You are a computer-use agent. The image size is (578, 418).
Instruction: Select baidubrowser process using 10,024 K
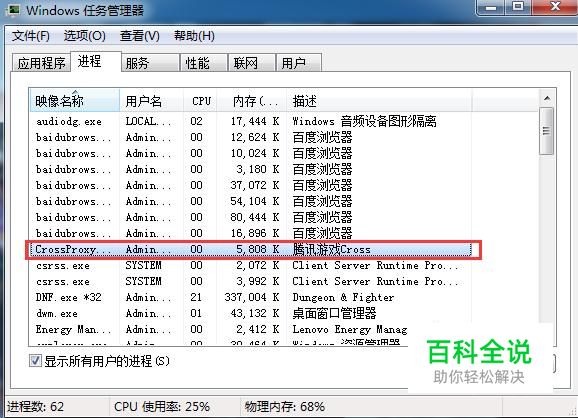(x=250, y=153)
